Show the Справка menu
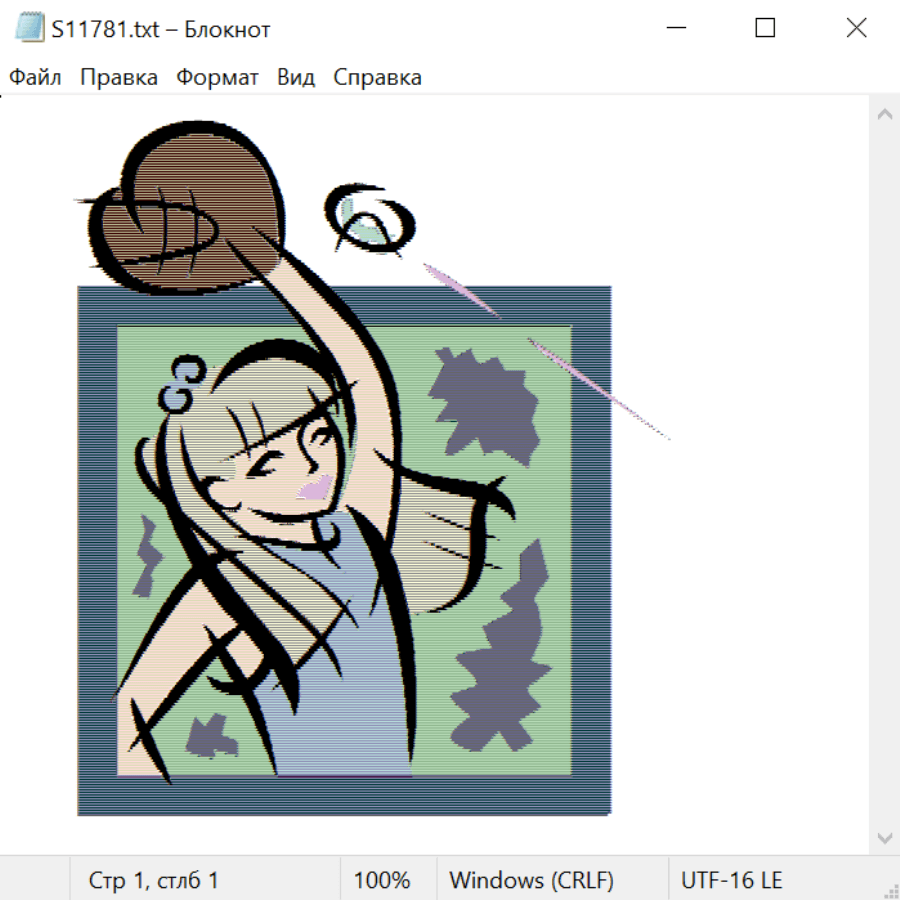 377,78
